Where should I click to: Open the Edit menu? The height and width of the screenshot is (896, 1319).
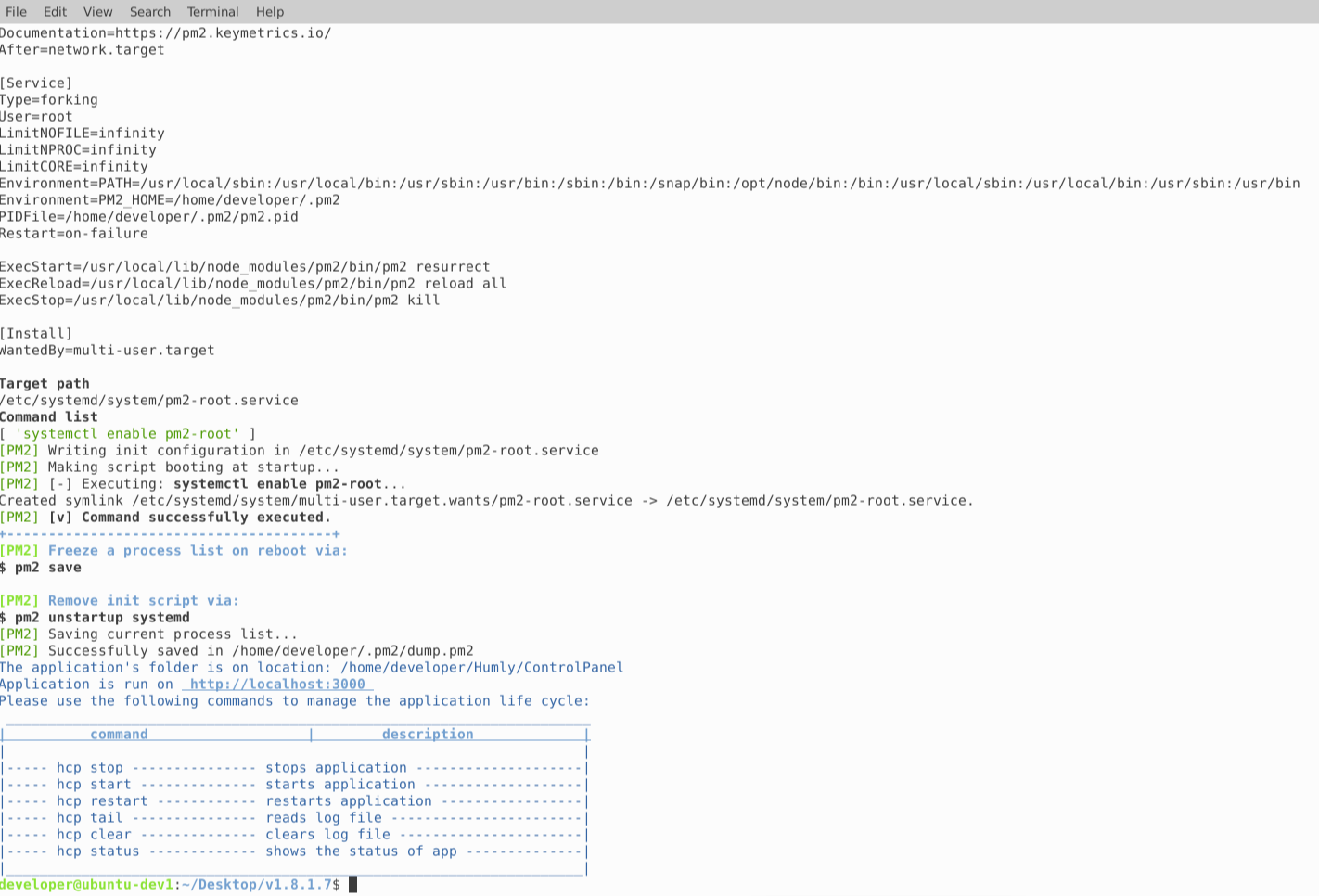(55, 11)
